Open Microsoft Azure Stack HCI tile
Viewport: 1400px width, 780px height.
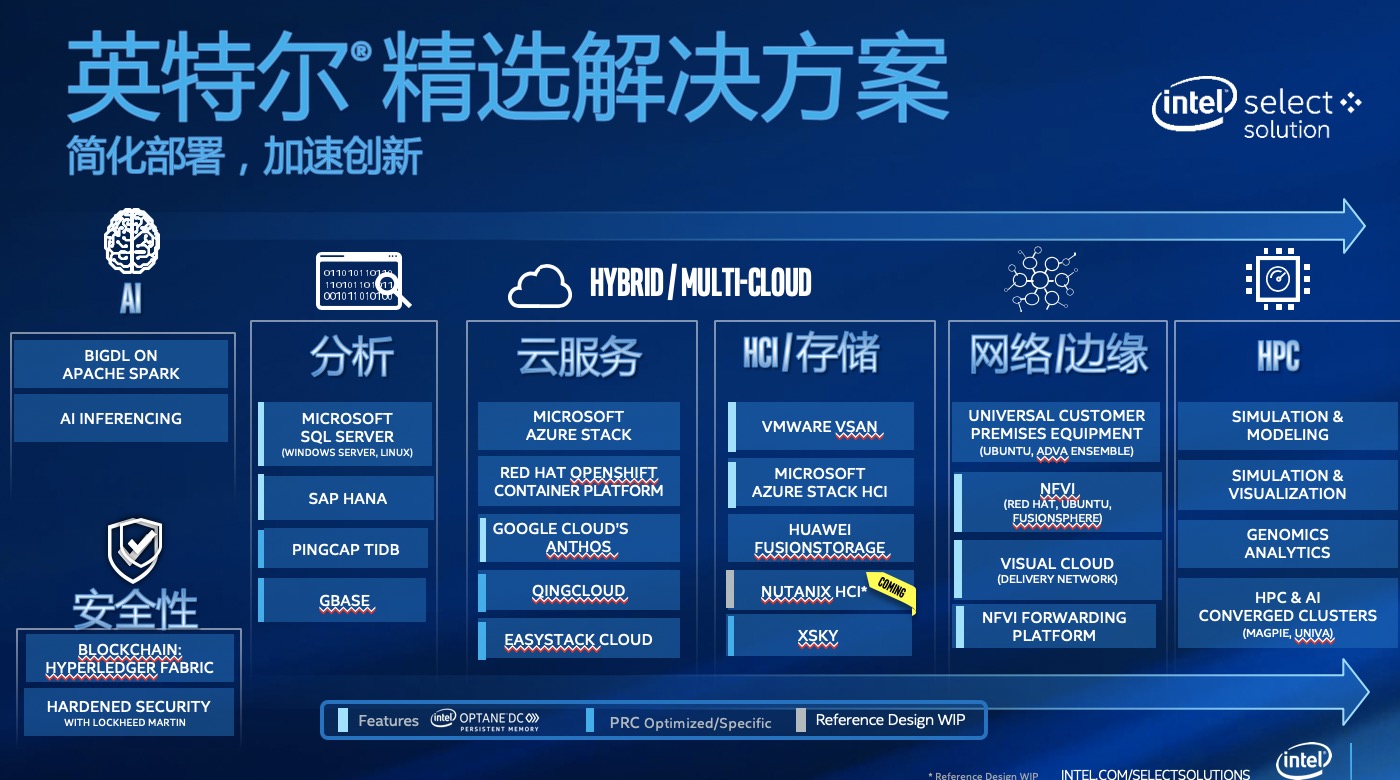coord(820,482)
